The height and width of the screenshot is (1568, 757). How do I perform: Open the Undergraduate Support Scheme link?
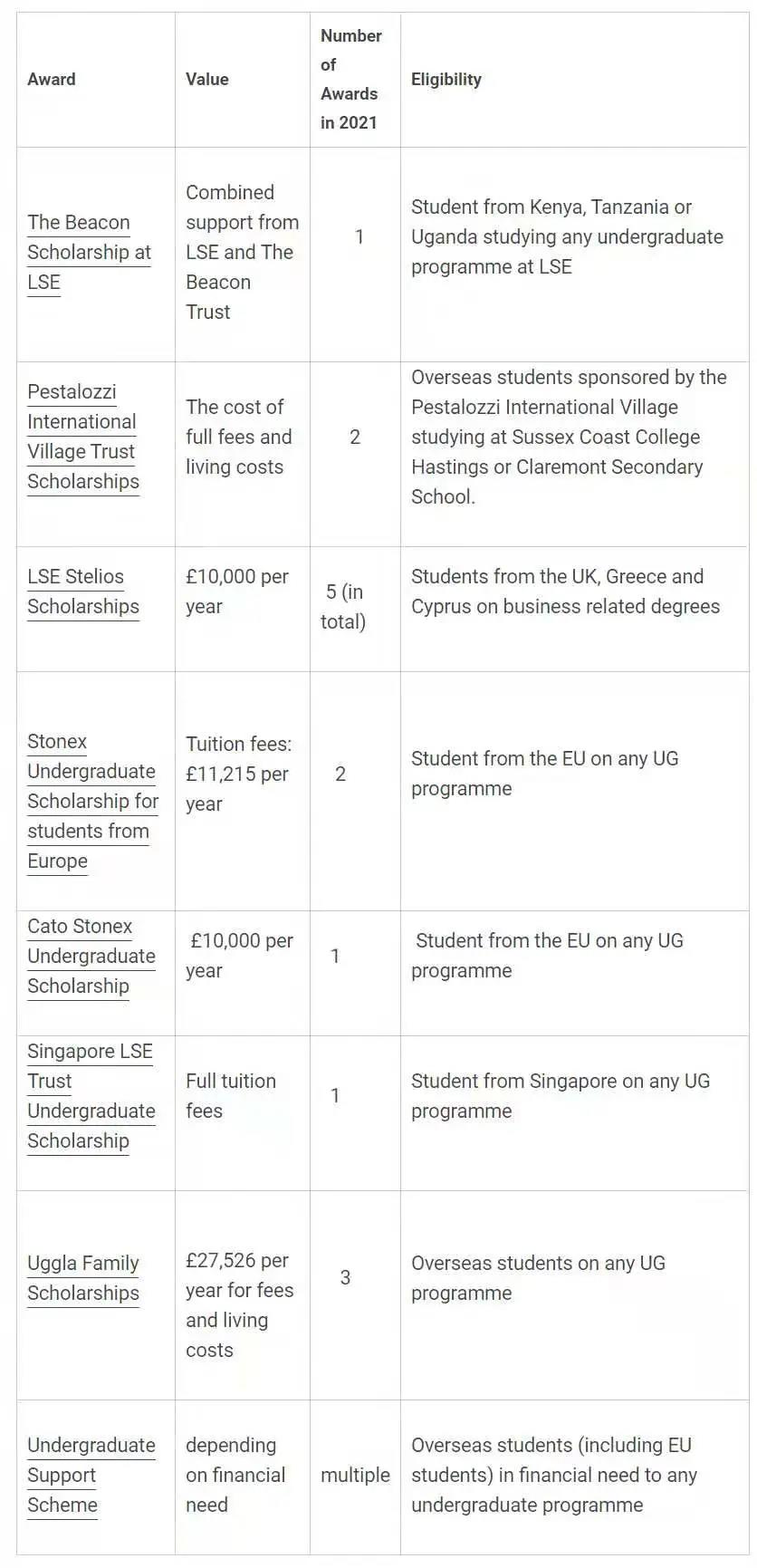tap(91, 1475)
